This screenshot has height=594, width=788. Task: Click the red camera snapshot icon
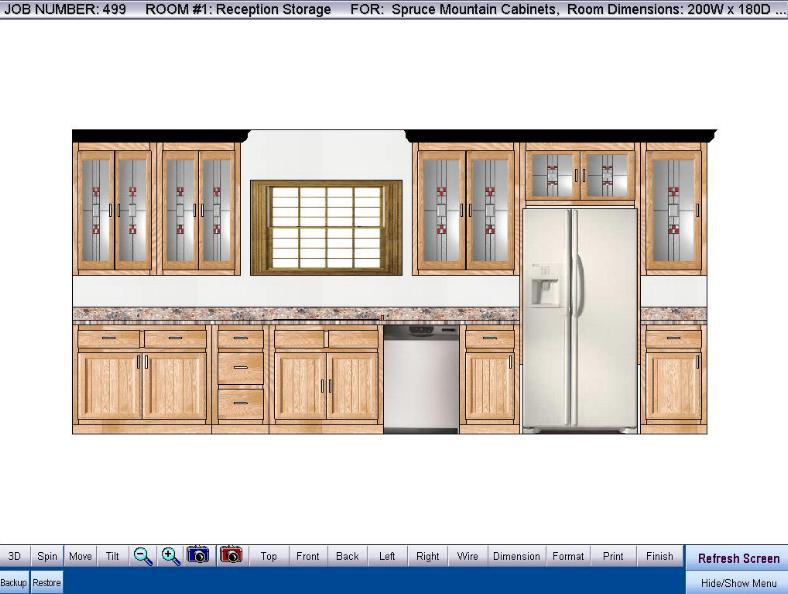click(231, 555)
